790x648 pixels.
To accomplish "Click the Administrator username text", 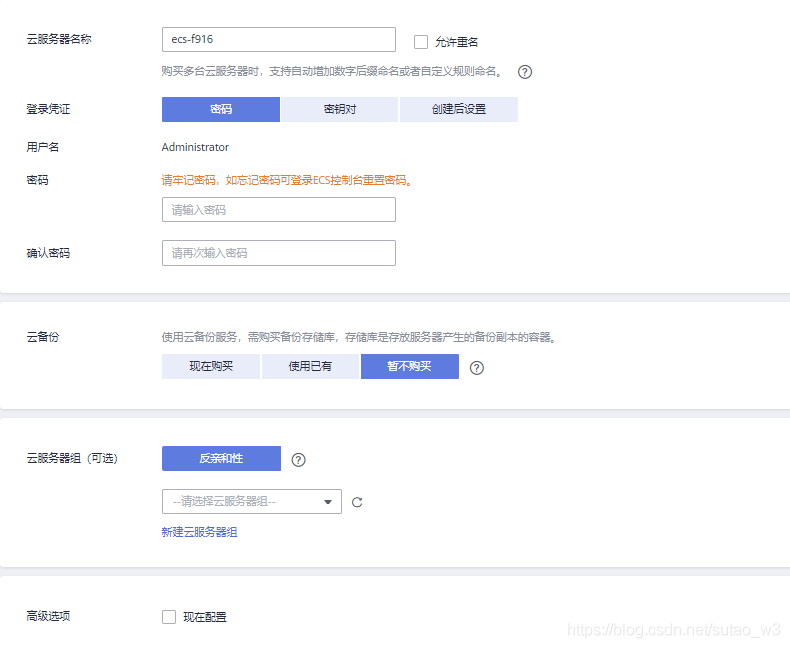I will click(x=195, y=147).
